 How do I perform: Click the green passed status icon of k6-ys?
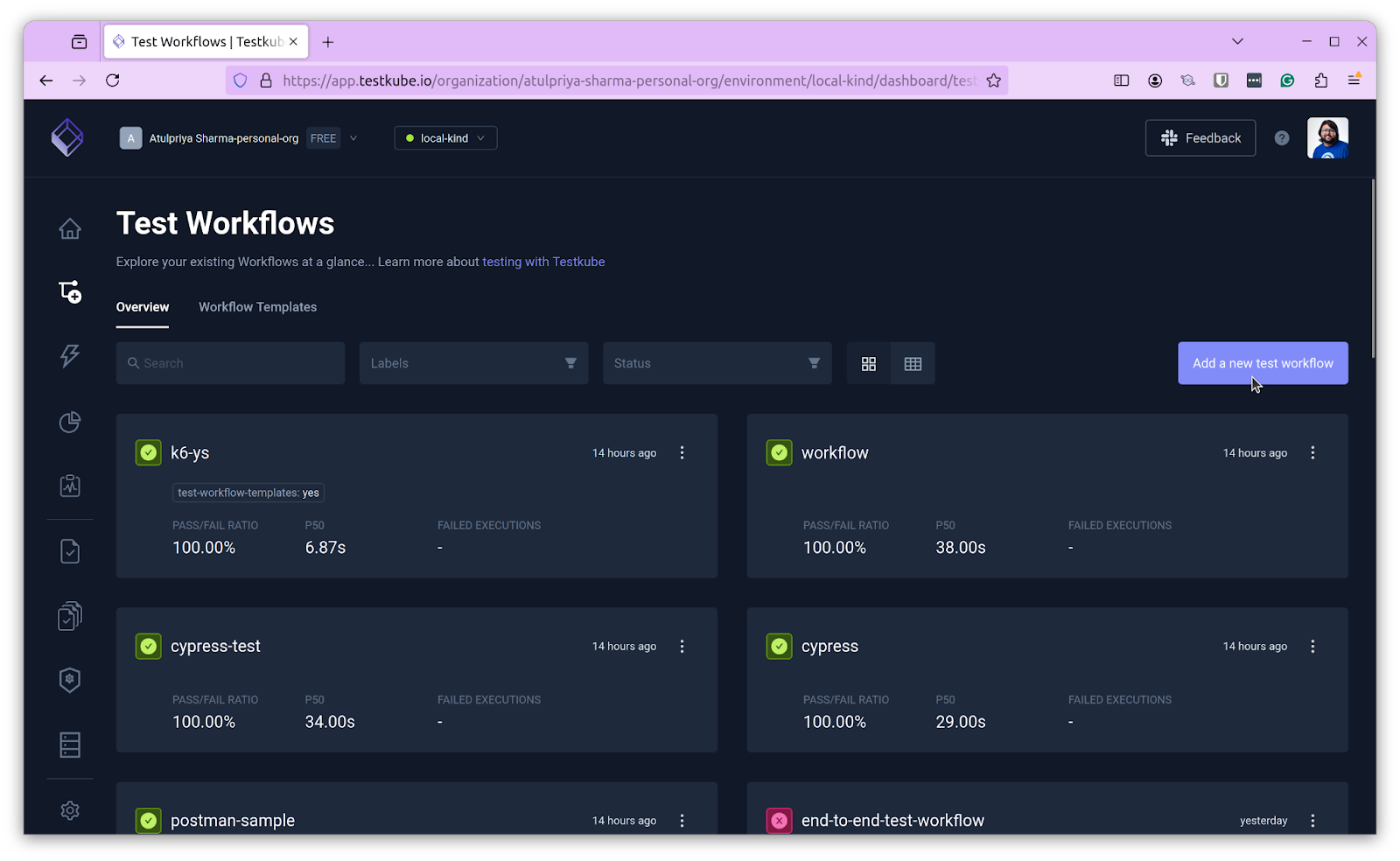149,452
